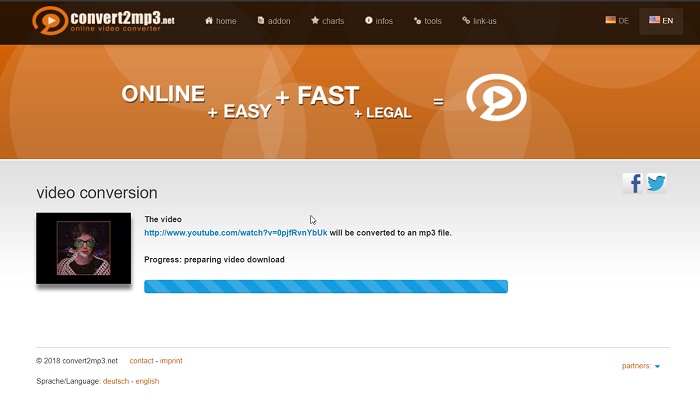The image size is (700, 412).
Task: Open the tools menu item
Action: (427, 21)
